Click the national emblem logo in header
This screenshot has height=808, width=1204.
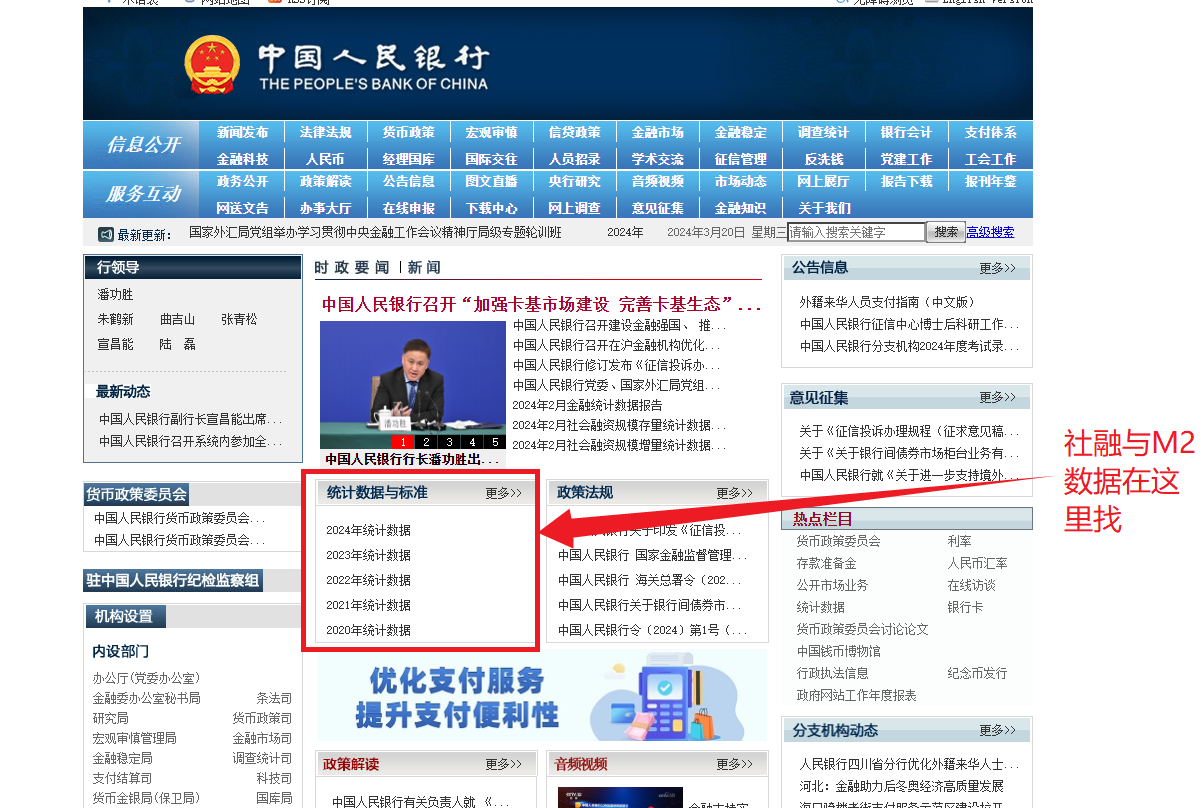[x=212, y=65]
